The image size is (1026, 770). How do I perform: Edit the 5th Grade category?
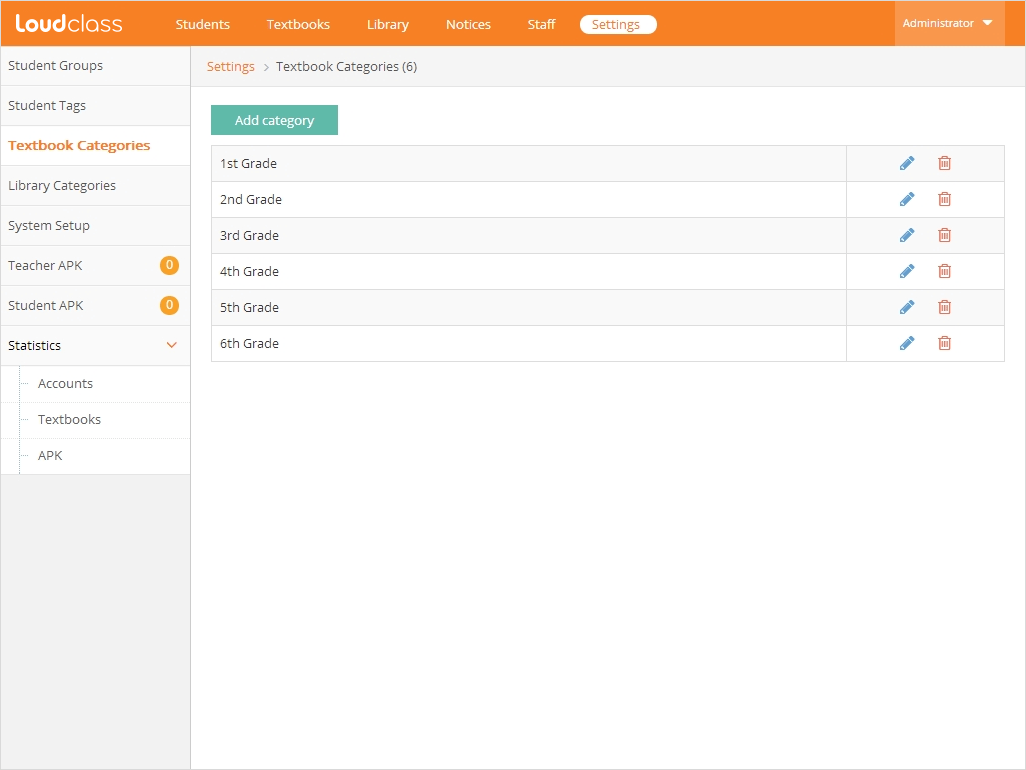point(907,307)
